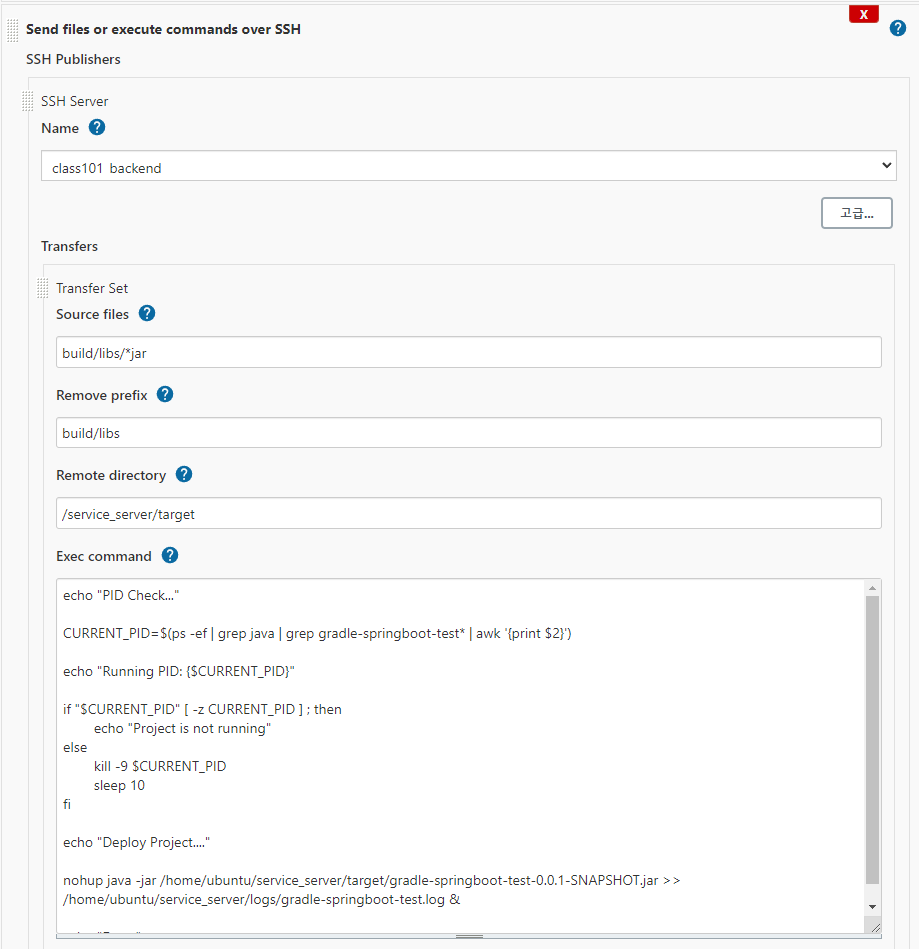Click the Transfer Set drag handle

pos(42,288)
